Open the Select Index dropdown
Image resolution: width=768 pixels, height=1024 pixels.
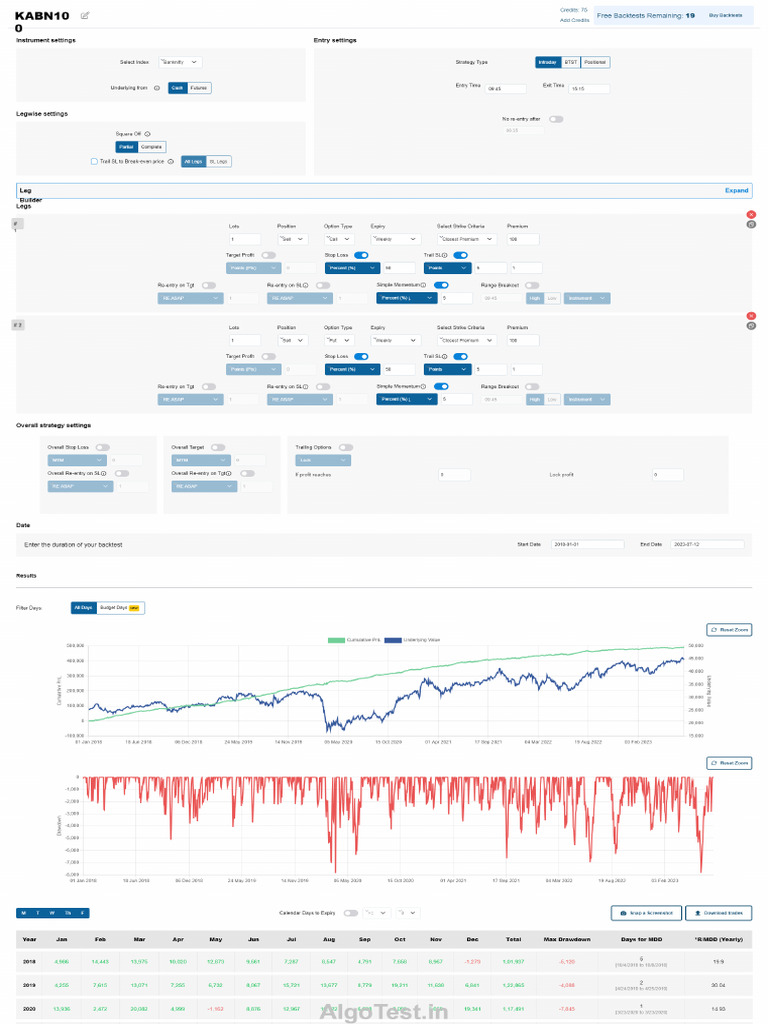tap(180, 62)
